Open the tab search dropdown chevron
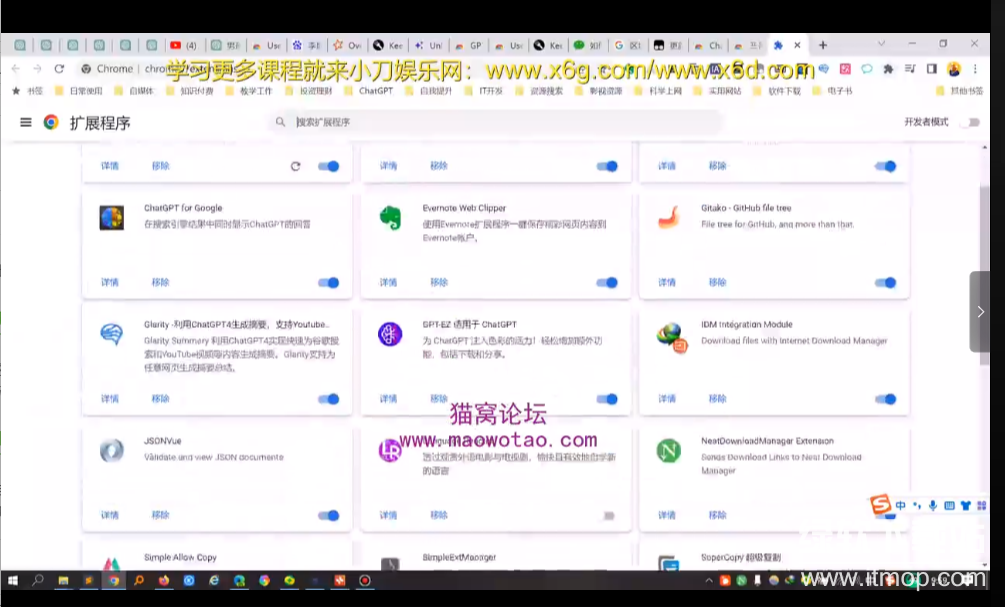The height and width of the screenshot is (607, 1005). coord(882,45)
